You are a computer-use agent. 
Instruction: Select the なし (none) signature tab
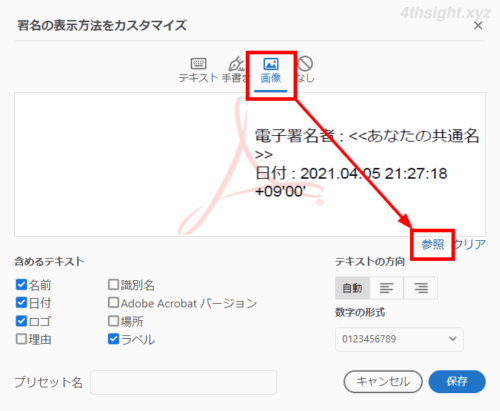[305, 70]
